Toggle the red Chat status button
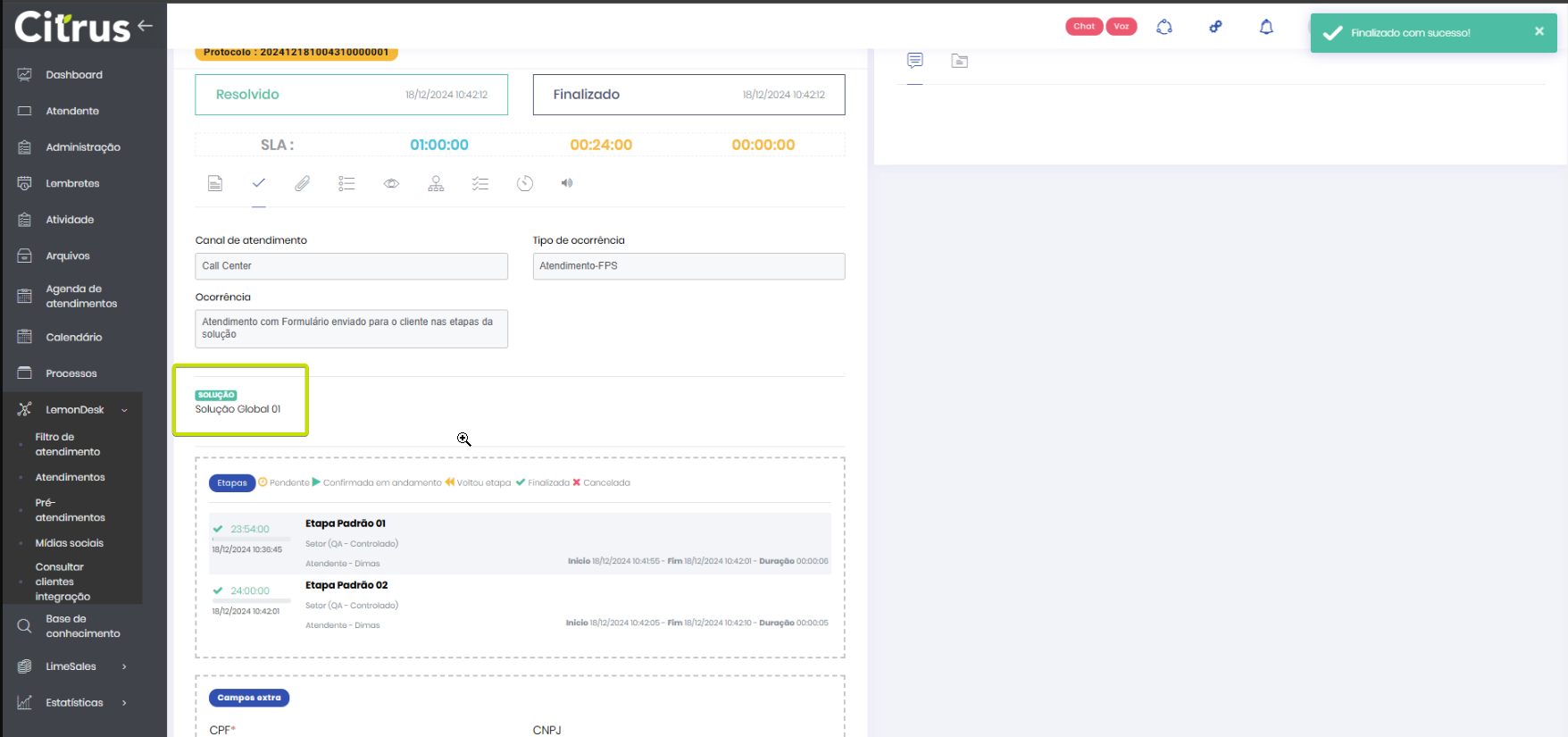The height and width of the screenshot is (737, 1568). (1084, 27)
